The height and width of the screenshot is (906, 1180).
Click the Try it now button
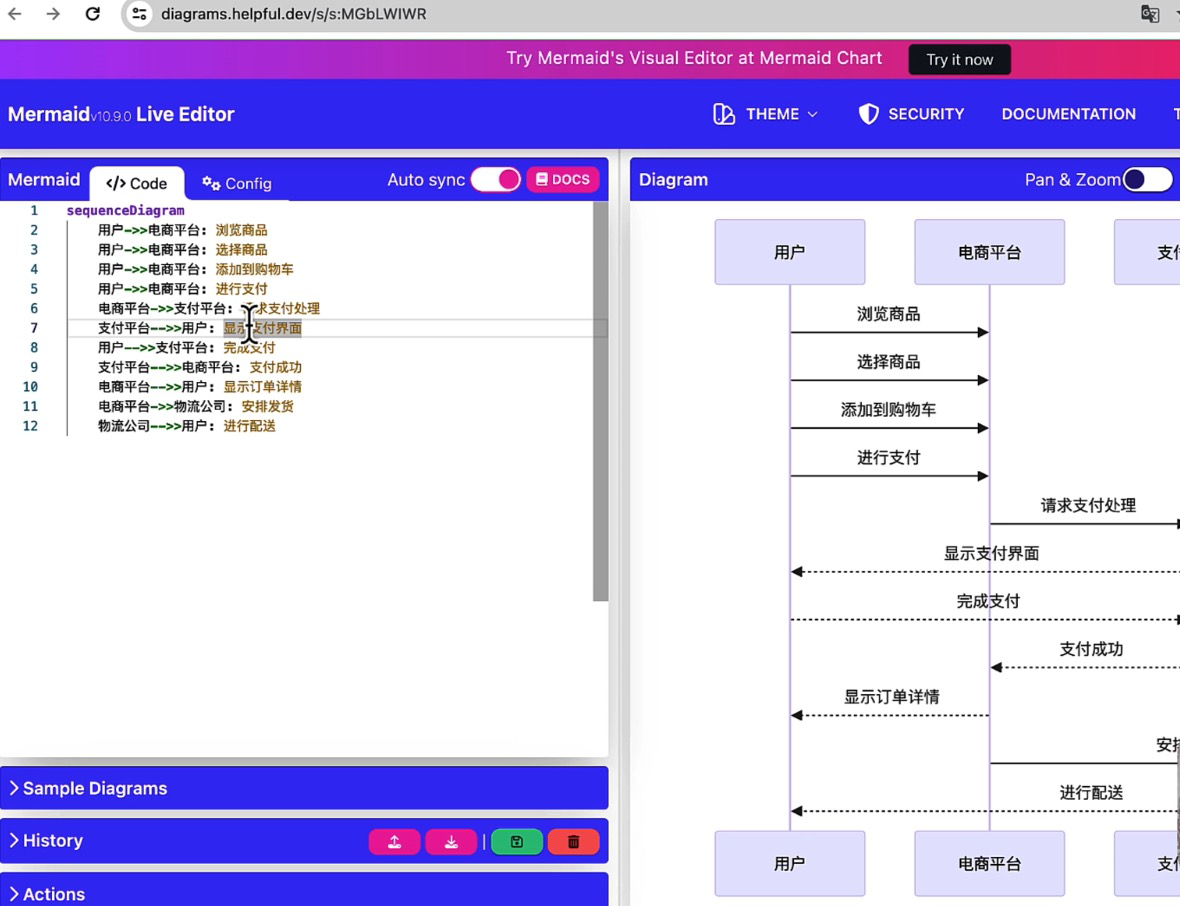[x=959, y=59]
